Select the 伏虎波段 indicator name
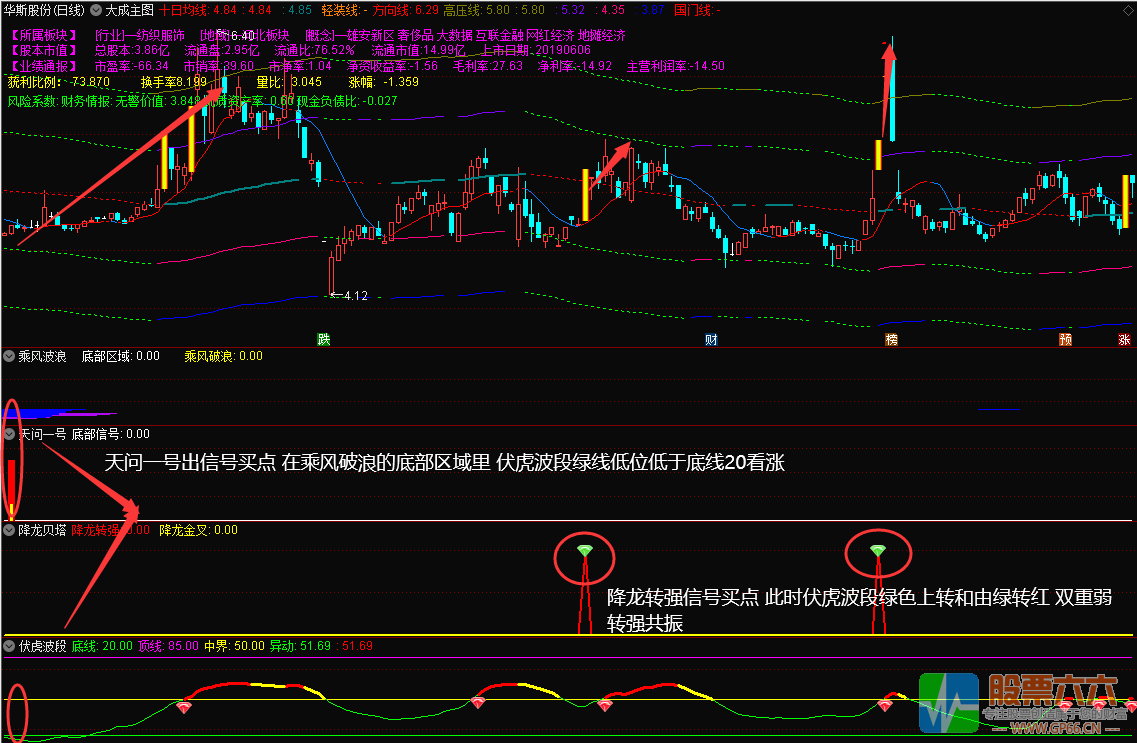 (x=42, y=646)
